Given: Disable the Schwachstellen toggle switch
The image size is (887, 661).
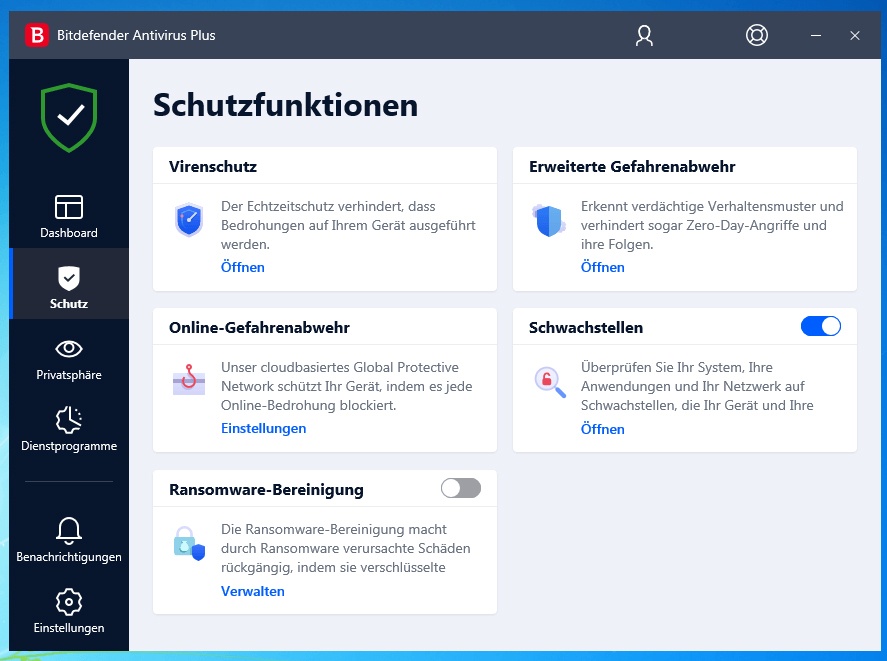Looking at the screenshot, I should (x=820, y=327).
